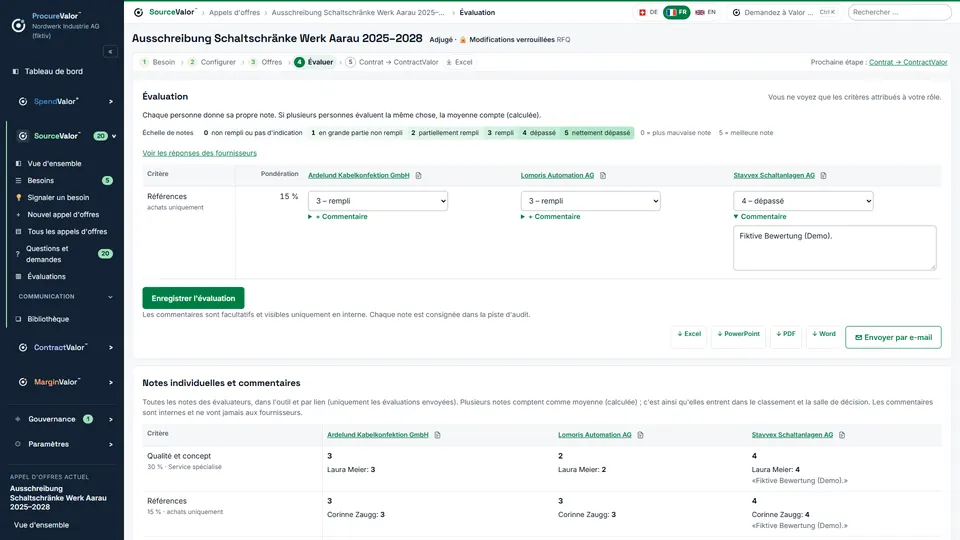
Task: Open Appels d'offres breadcrumb
Action: pyautogui.click(x=234, y=12)
